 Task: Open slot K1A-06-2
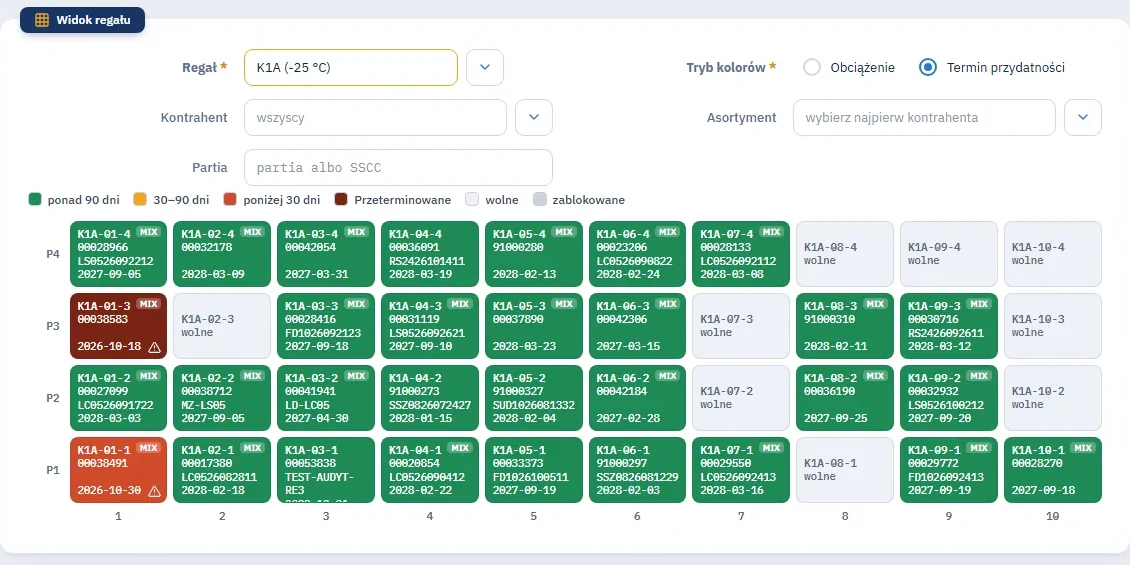click(637, 398)
